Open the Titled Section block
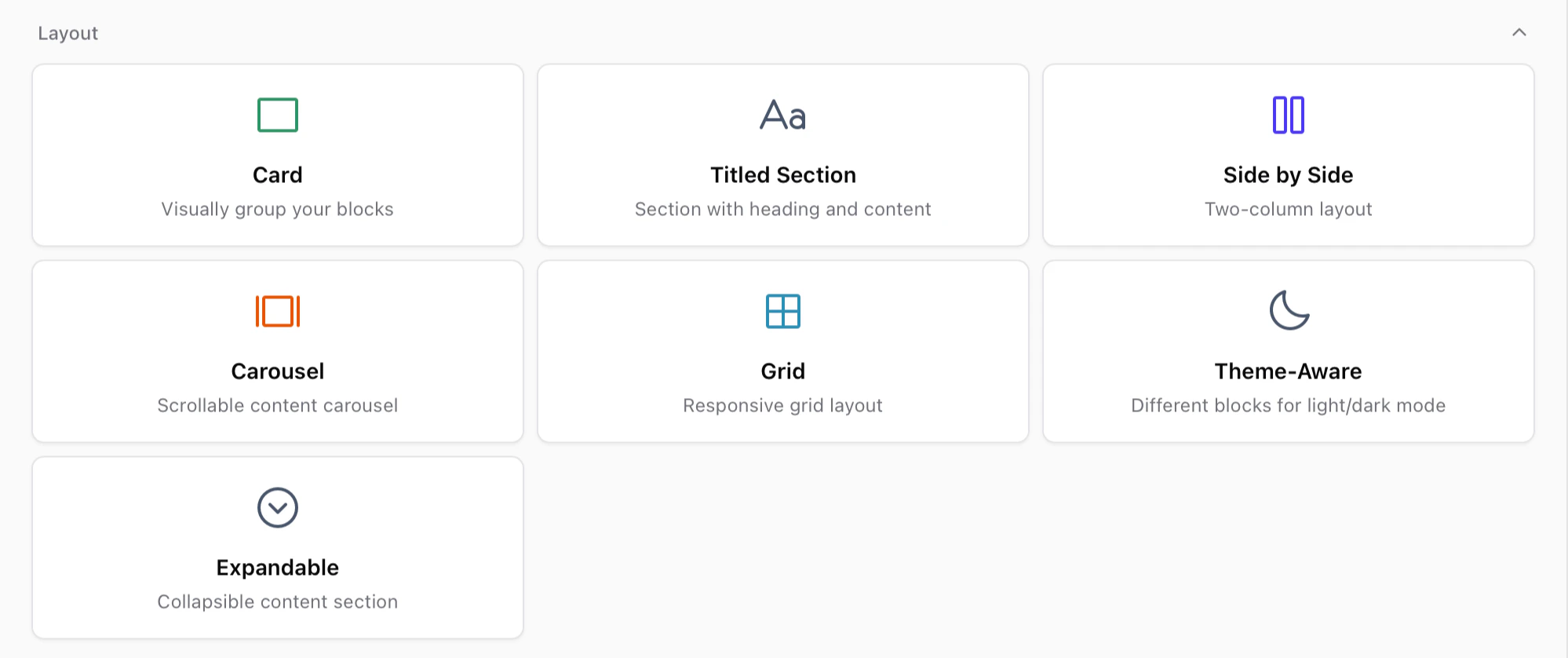 [782, 155]
